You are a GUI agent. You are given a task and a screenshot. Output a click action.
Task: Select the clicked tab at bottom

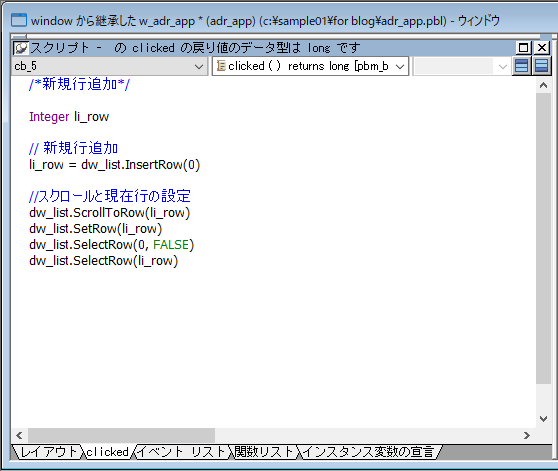(x=107, y=452)
